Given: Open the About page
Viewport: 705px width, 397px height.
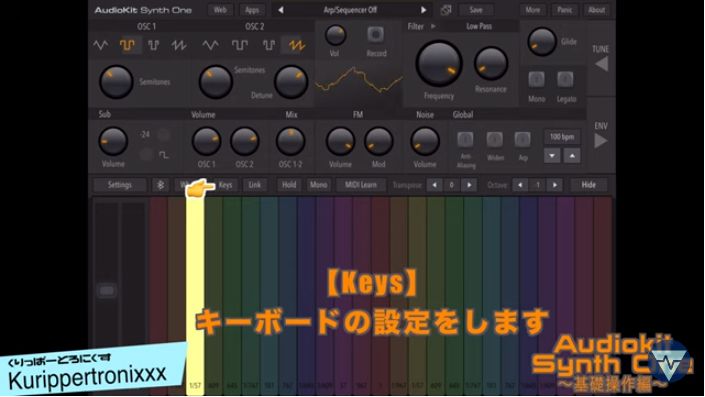Looking at the screenshot, I should point(597,10).
